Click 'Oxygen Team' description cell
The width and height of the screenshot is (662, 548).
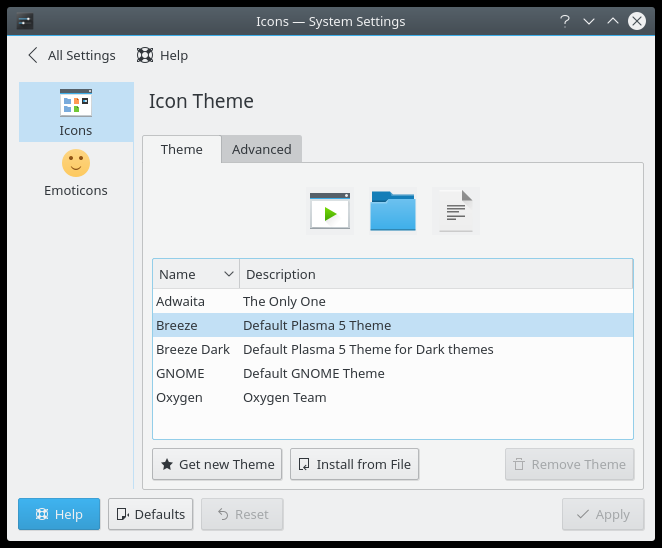(x=285, y=398)
